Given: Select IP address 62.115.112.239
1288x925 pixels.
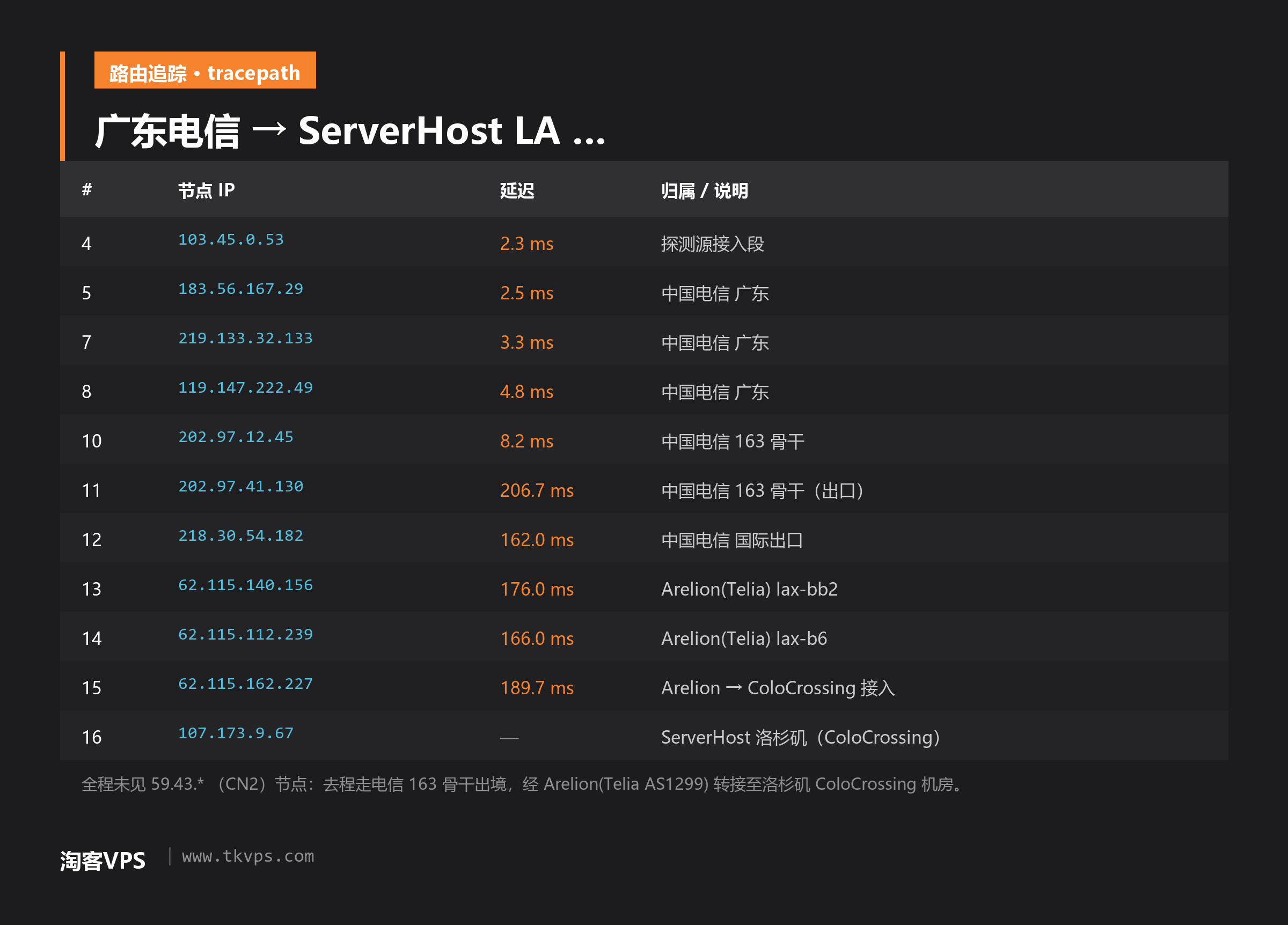Looking at the screenshot, I should 245,635.
